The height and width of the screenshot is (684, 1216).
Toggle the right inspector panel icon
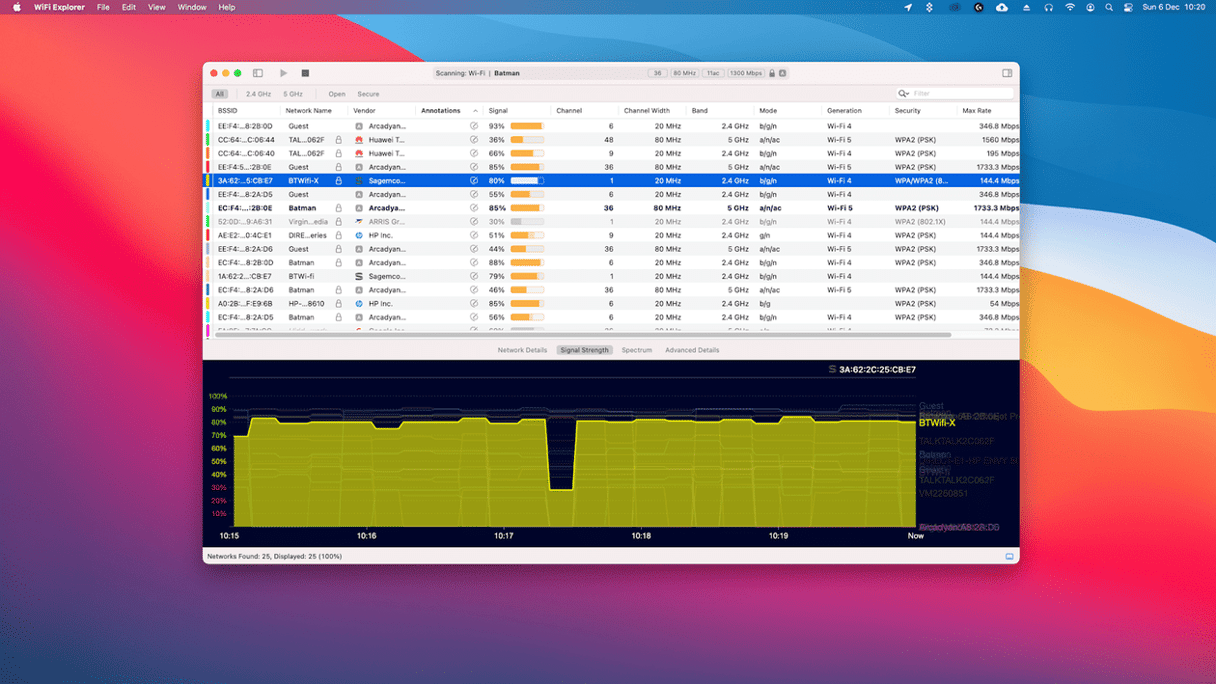coord(1007,73)
